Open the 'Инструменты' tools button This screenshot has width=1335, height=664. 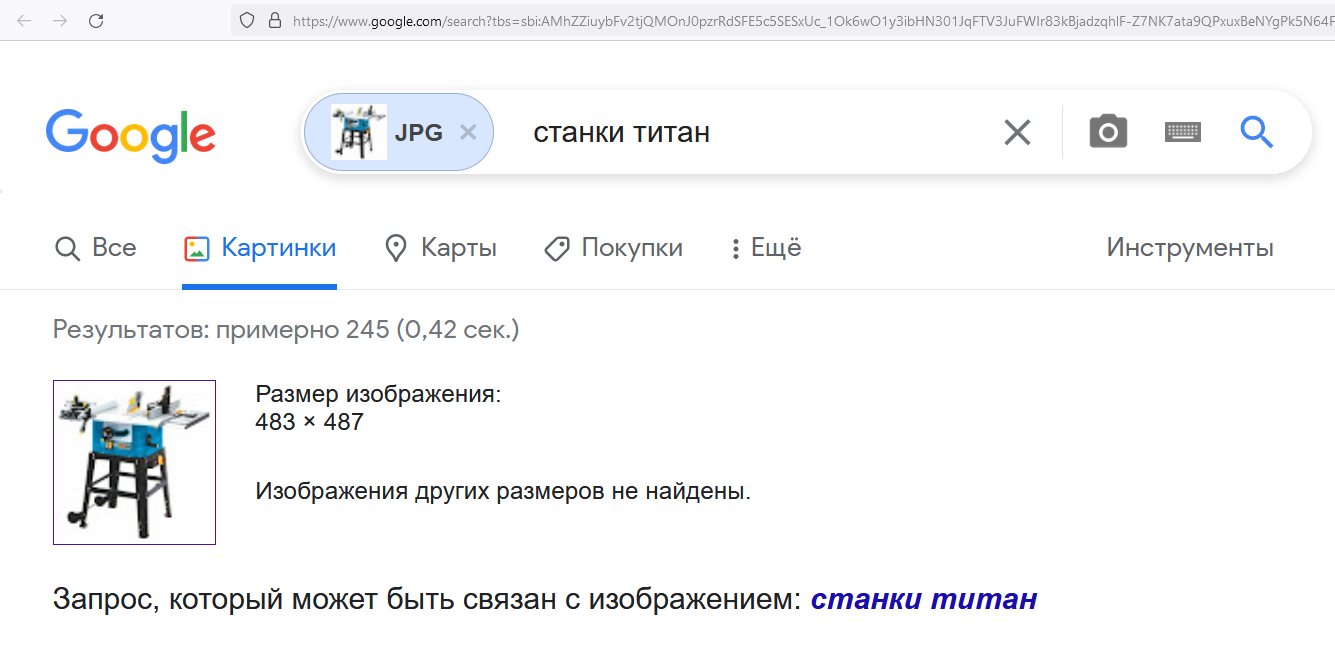[1190, 248]
